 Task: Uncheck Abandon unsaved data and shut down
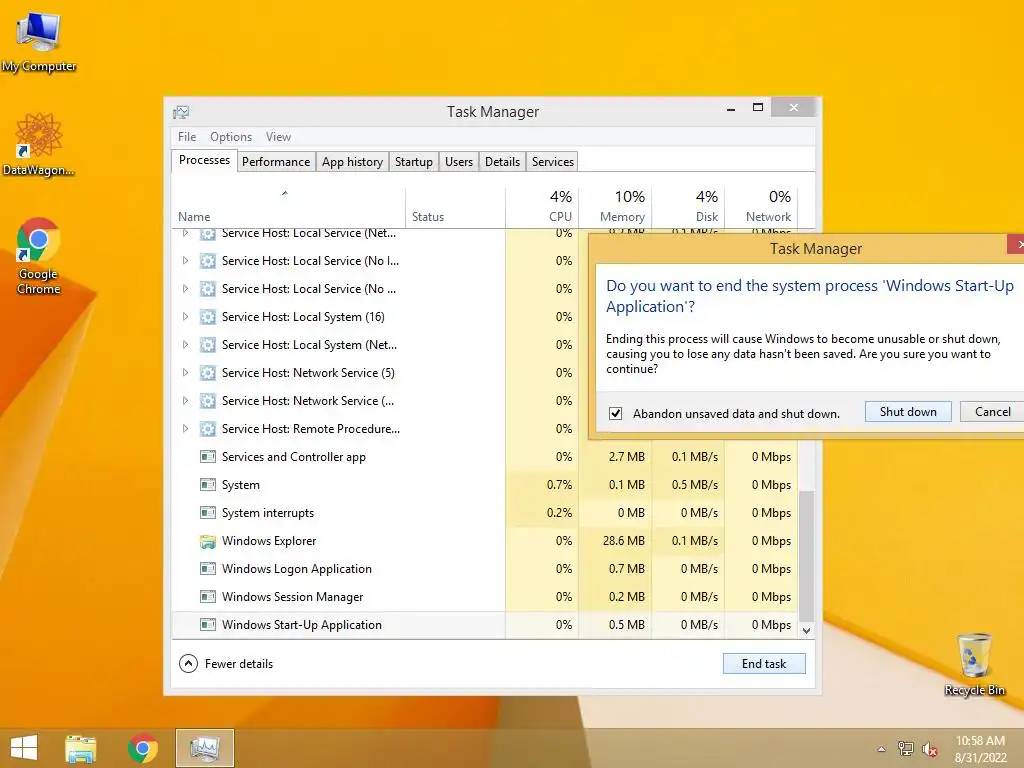(615, 413)
